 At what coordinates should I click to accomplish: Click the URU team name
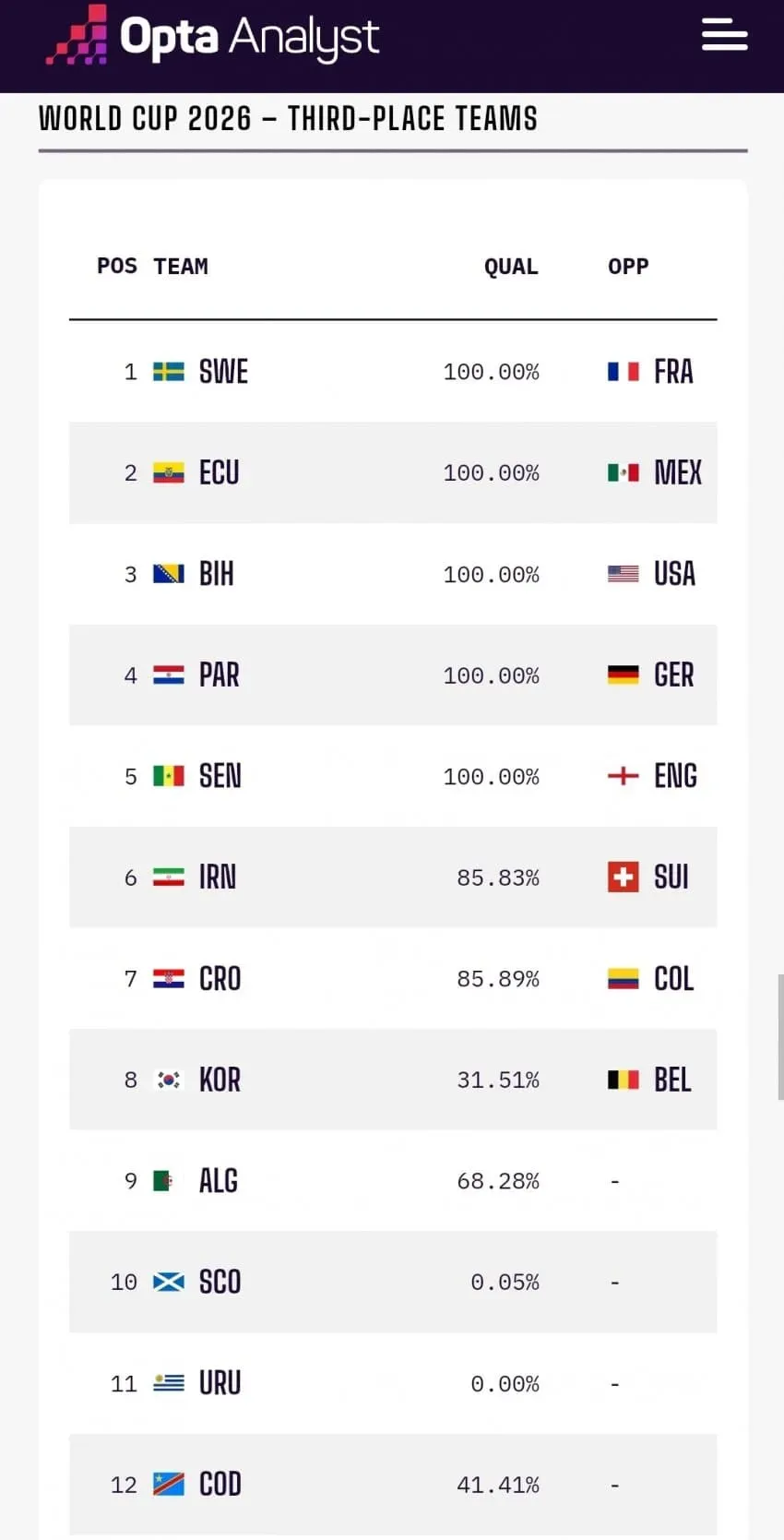[220, 1382]
